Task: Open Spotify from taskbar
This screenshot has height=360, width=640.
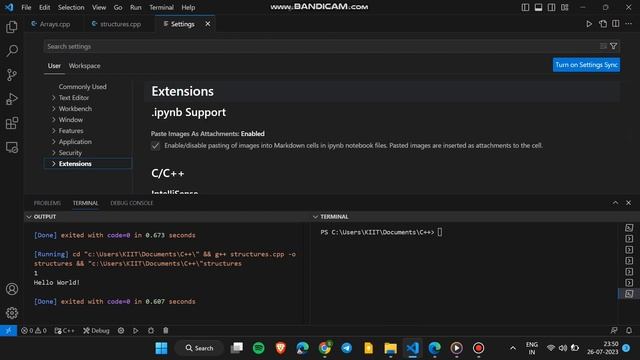Action: (x=258, y=348)
